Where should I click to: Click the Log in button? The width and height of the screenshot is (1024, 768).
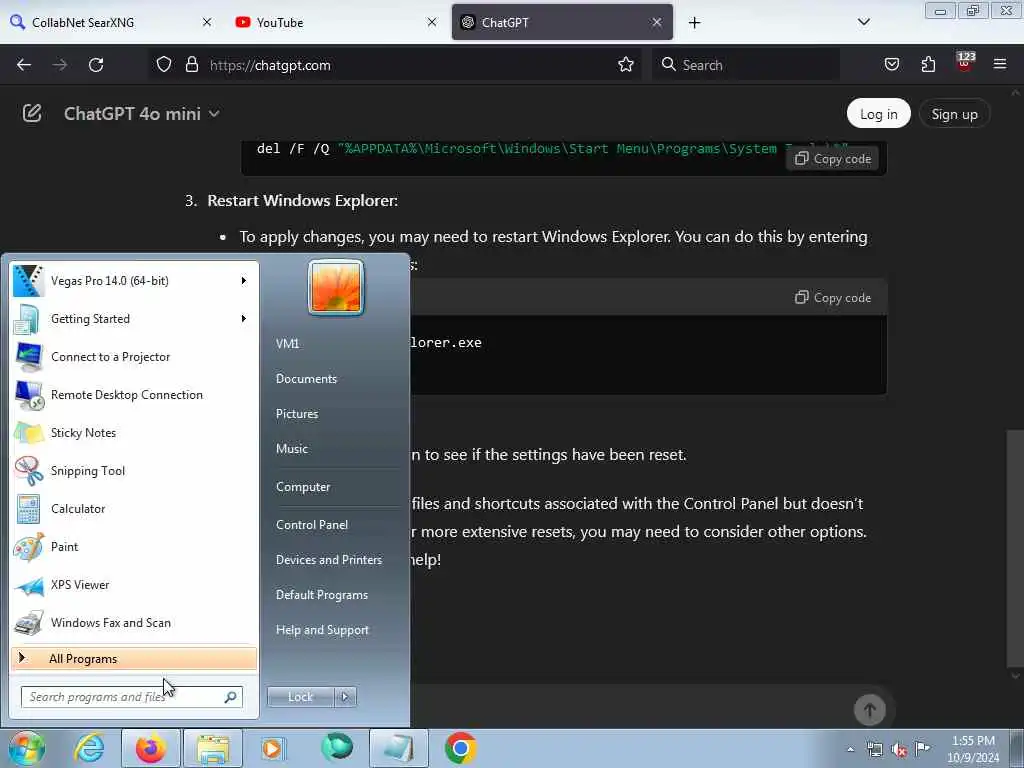(x=878, y=114)
